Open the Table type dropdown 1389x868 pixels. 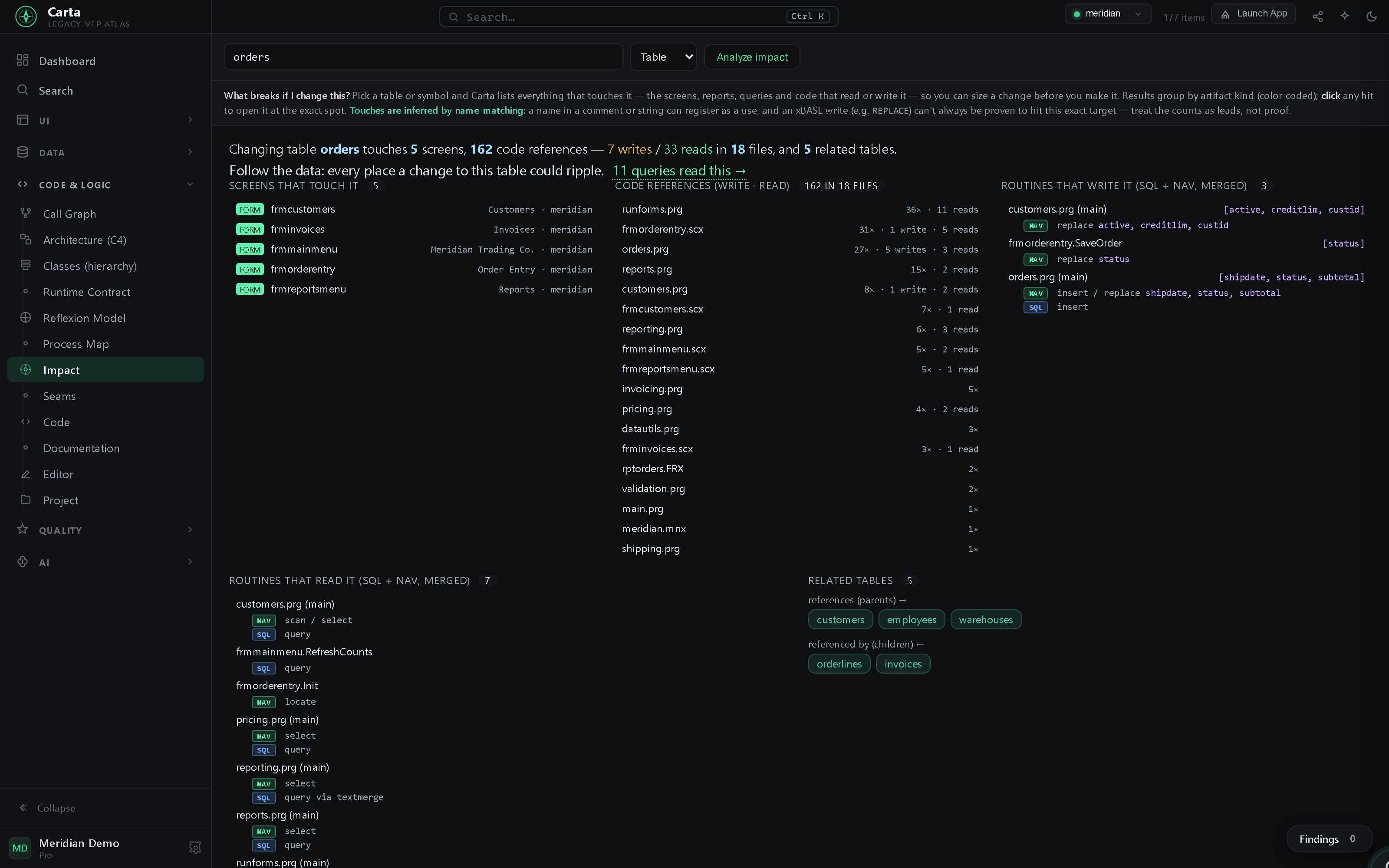pyautogui.click(x=664, y=57)
